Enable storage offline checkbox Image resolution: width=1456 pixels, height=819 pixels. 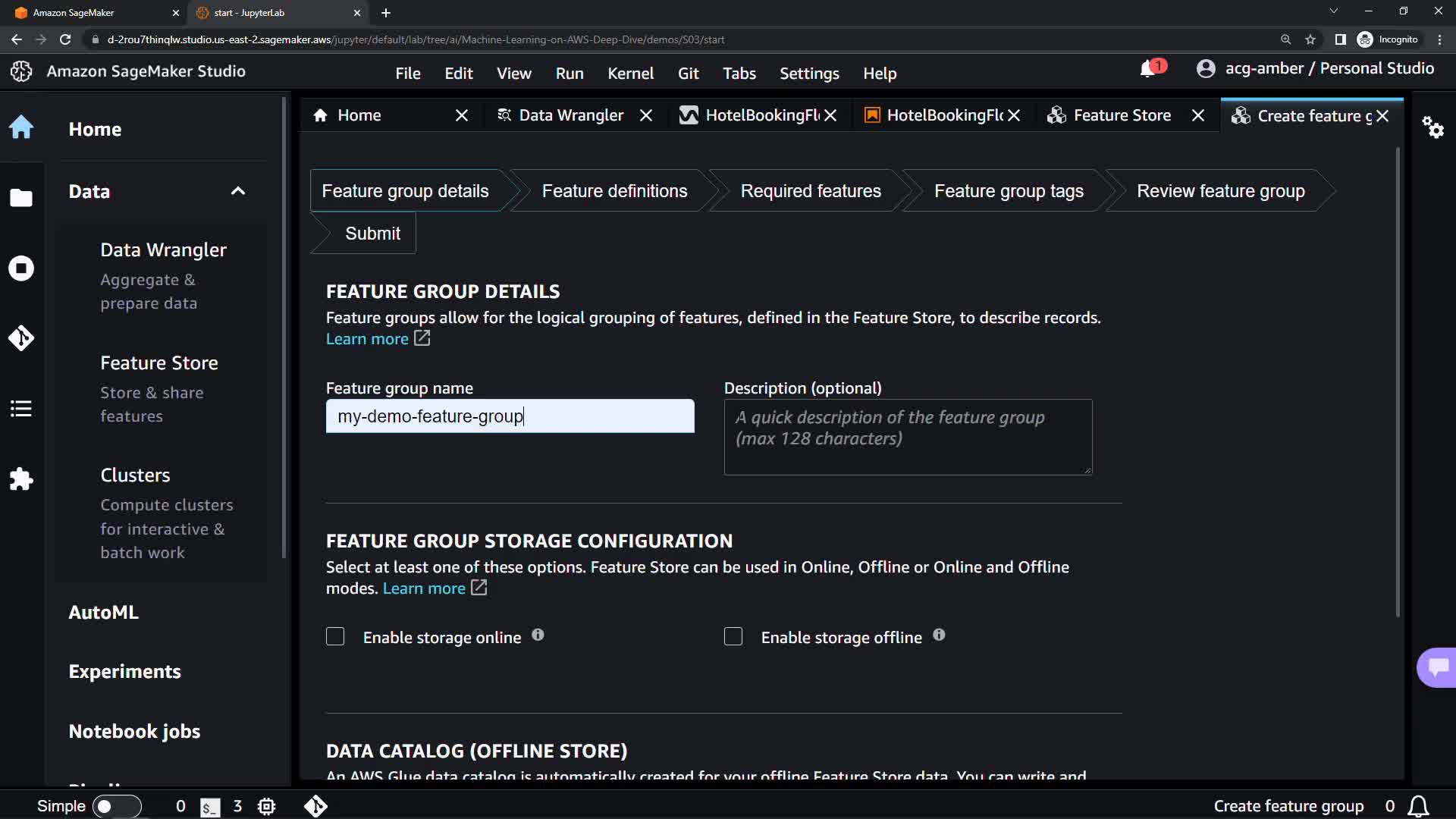(733, 637)
